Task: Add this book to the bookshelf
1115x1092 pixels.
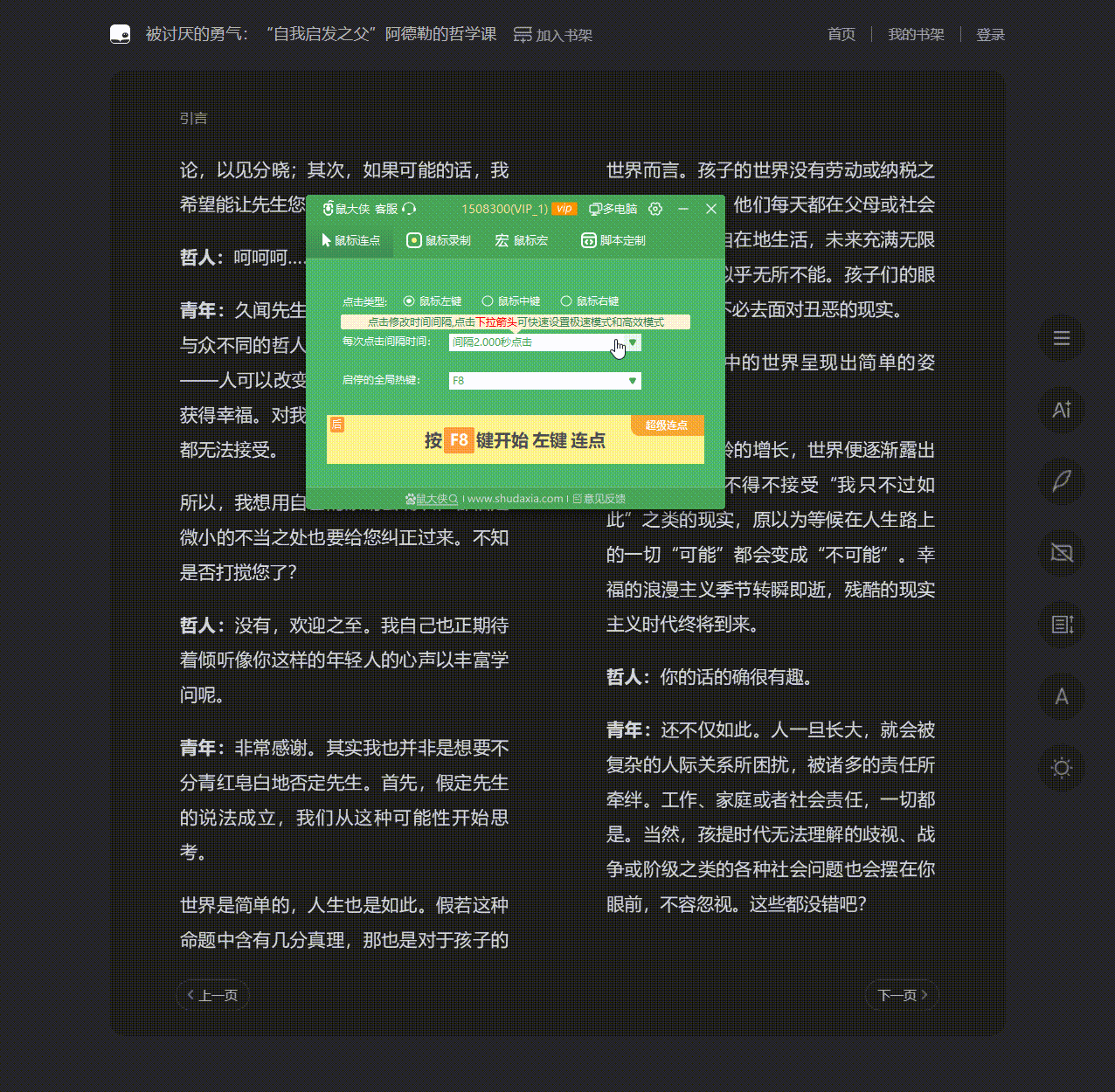Action: (x=553, y=35)
